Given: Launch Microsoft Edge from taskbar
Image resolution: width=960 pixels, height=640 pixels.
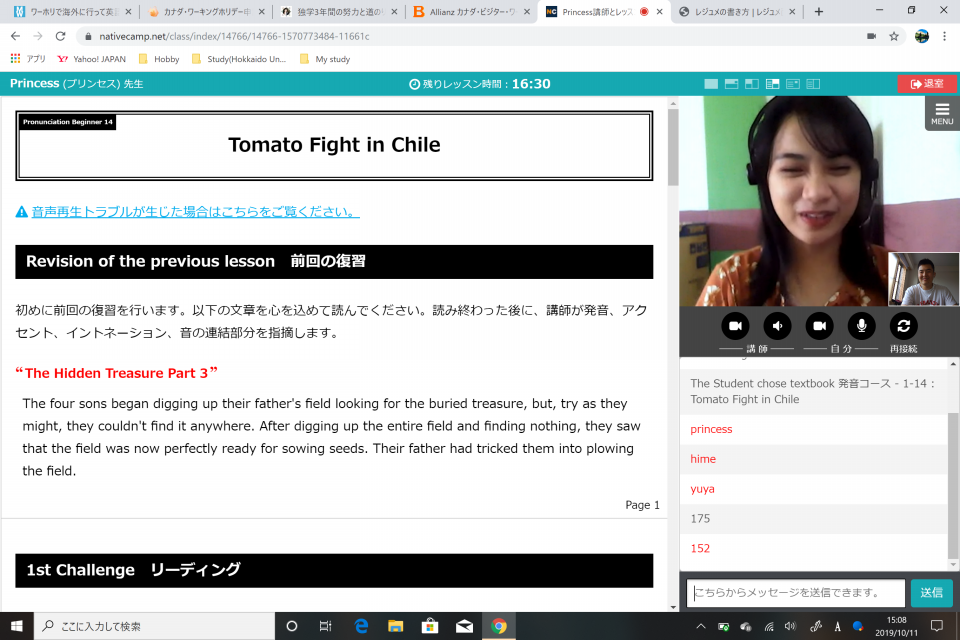Looking at the screenshot, I should (x=361, y=626).
